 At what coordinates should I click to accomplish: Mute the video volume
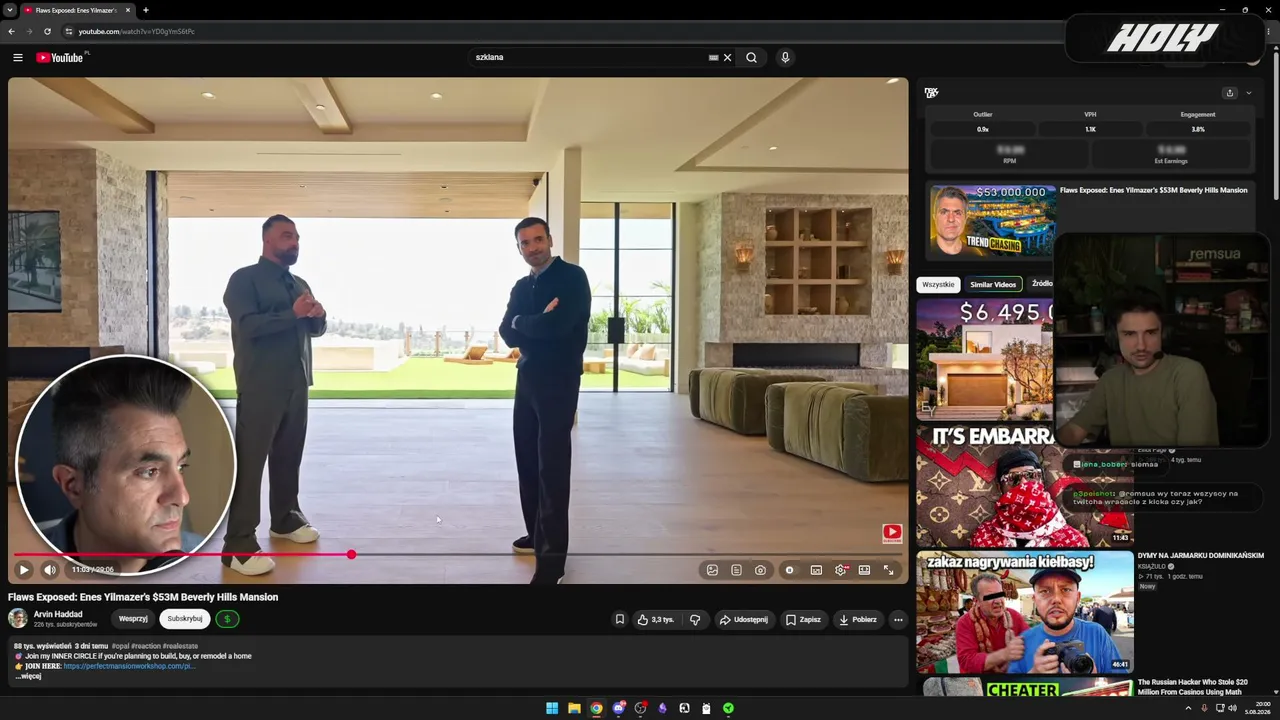pos(50,570)
